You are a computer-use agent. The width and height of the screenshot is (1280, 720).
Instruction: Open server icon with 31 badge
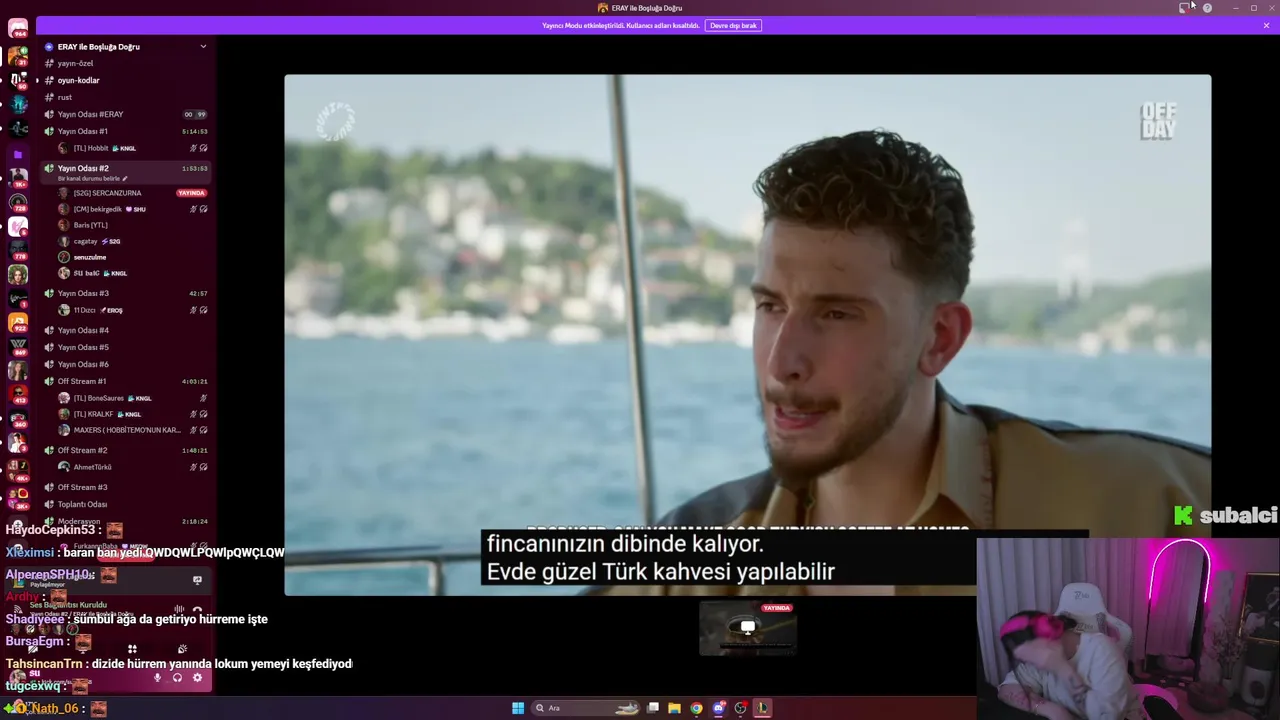point(18,56)
